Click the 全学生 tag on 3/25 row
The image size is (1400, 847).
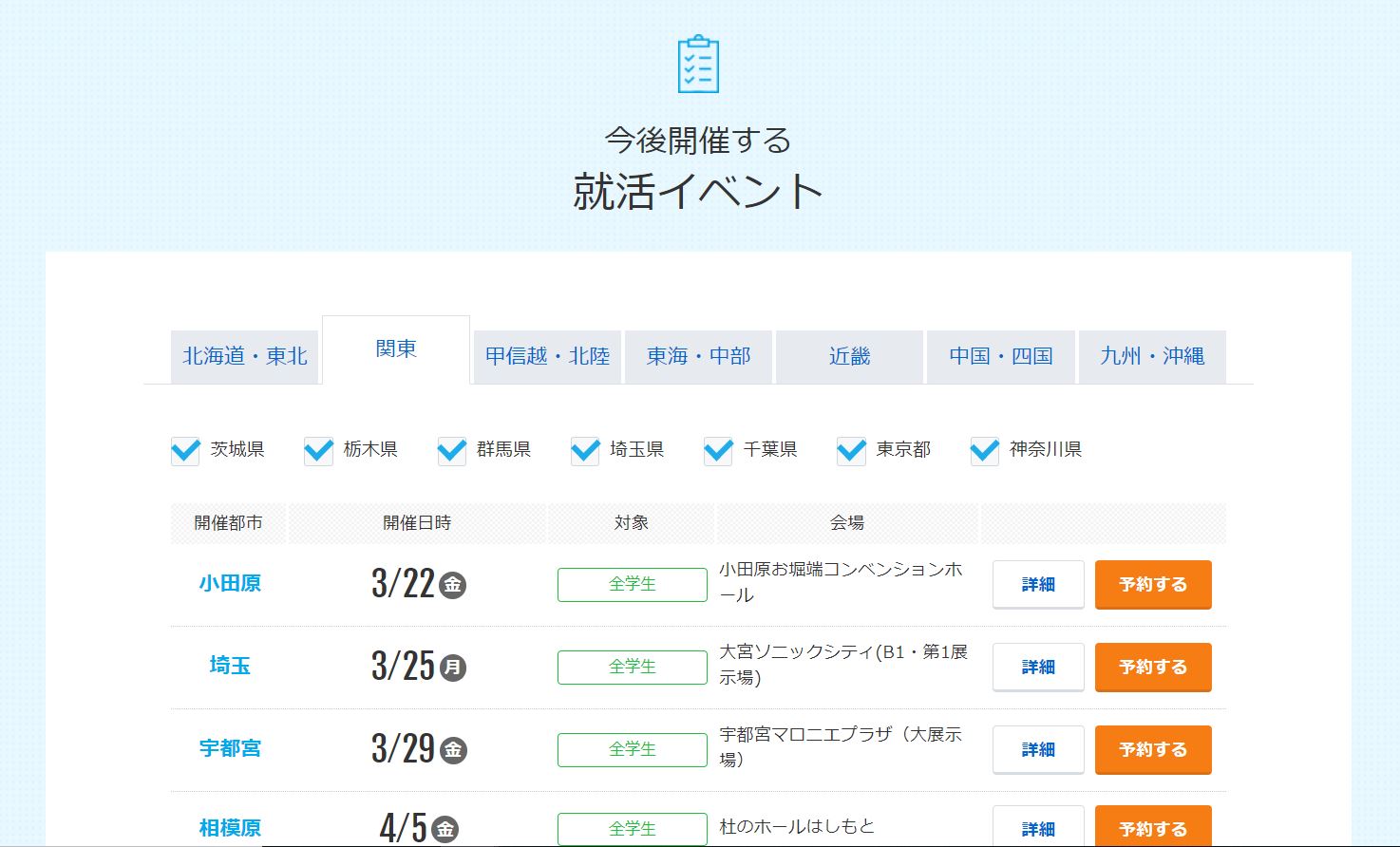632,667
